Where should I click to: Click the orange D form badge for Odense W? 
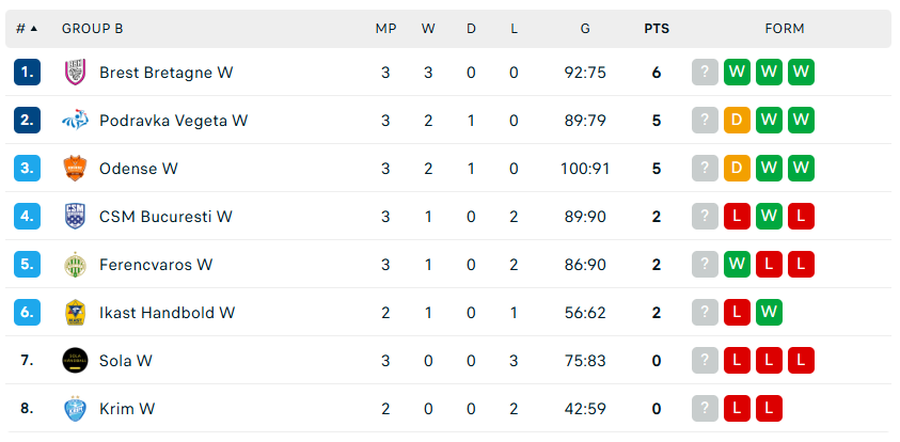pos(737,168)
